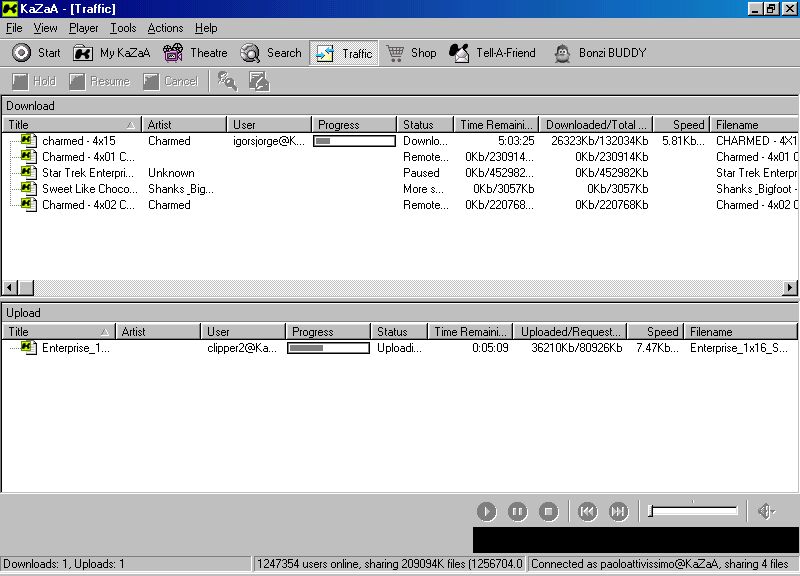Open Tell-A-Friend from toolbar
The width and height of the screenshot is (800, 576).
(492, 53)
